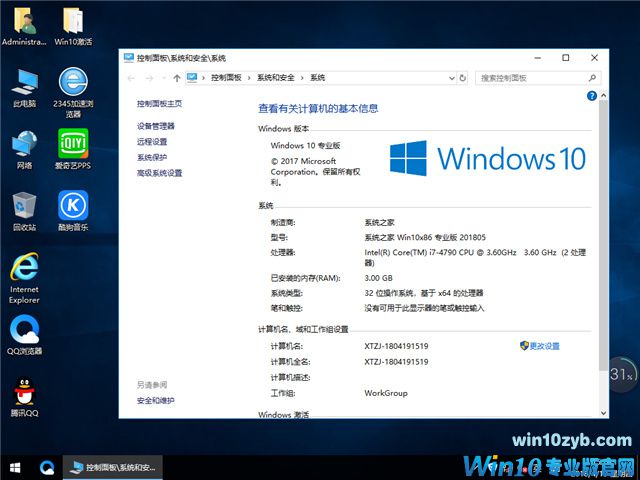Click the 控制面板 taskbar window button
This screenshot has height=480, width=640.
113,468
